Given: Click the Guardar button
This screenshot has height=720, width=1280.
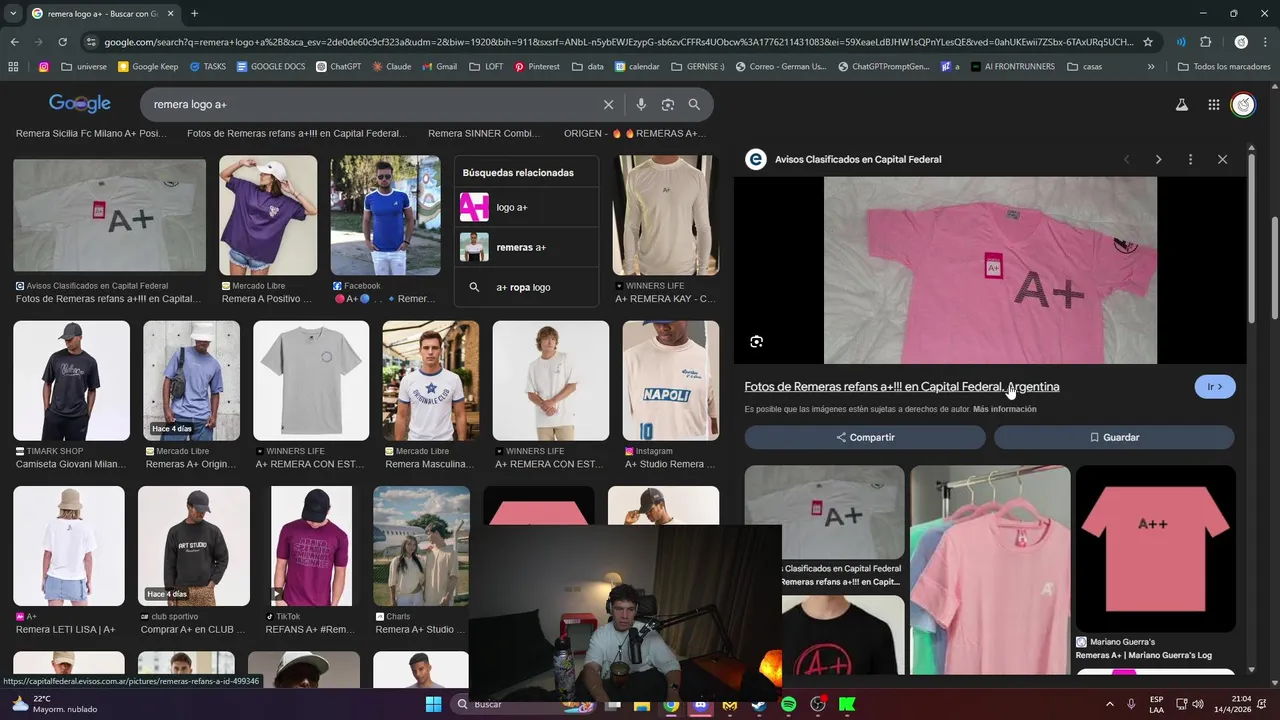Looking at the screenshot, I should click(1114, 437).
